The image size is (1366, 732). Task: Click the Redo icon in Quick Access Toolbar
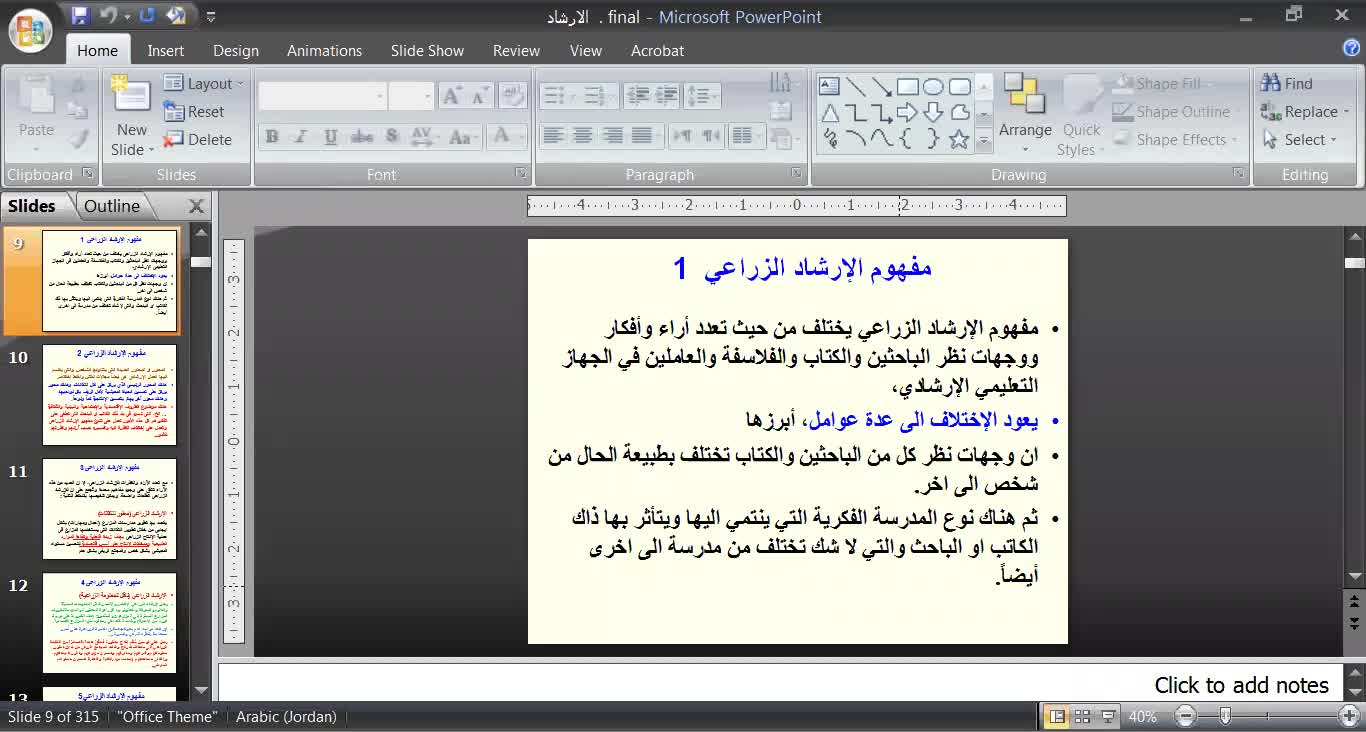(147, 16)
